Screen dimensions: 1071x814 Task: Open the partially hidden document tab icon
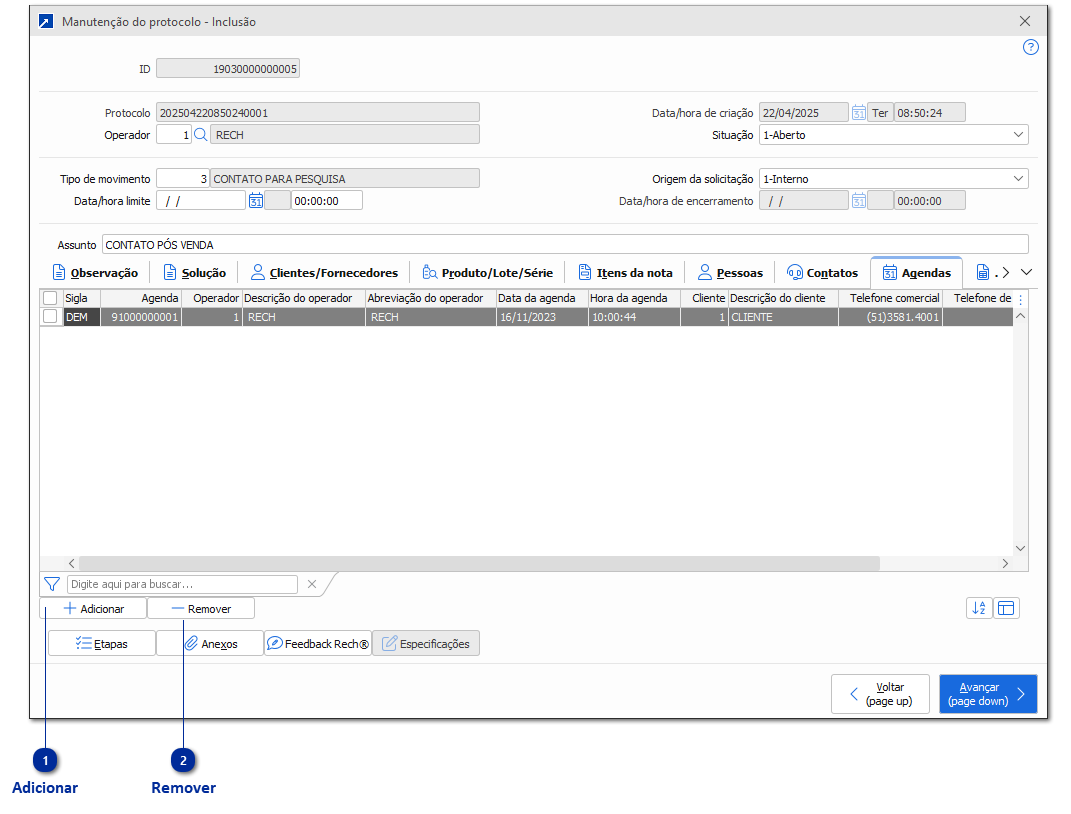(x=982, y=272)
